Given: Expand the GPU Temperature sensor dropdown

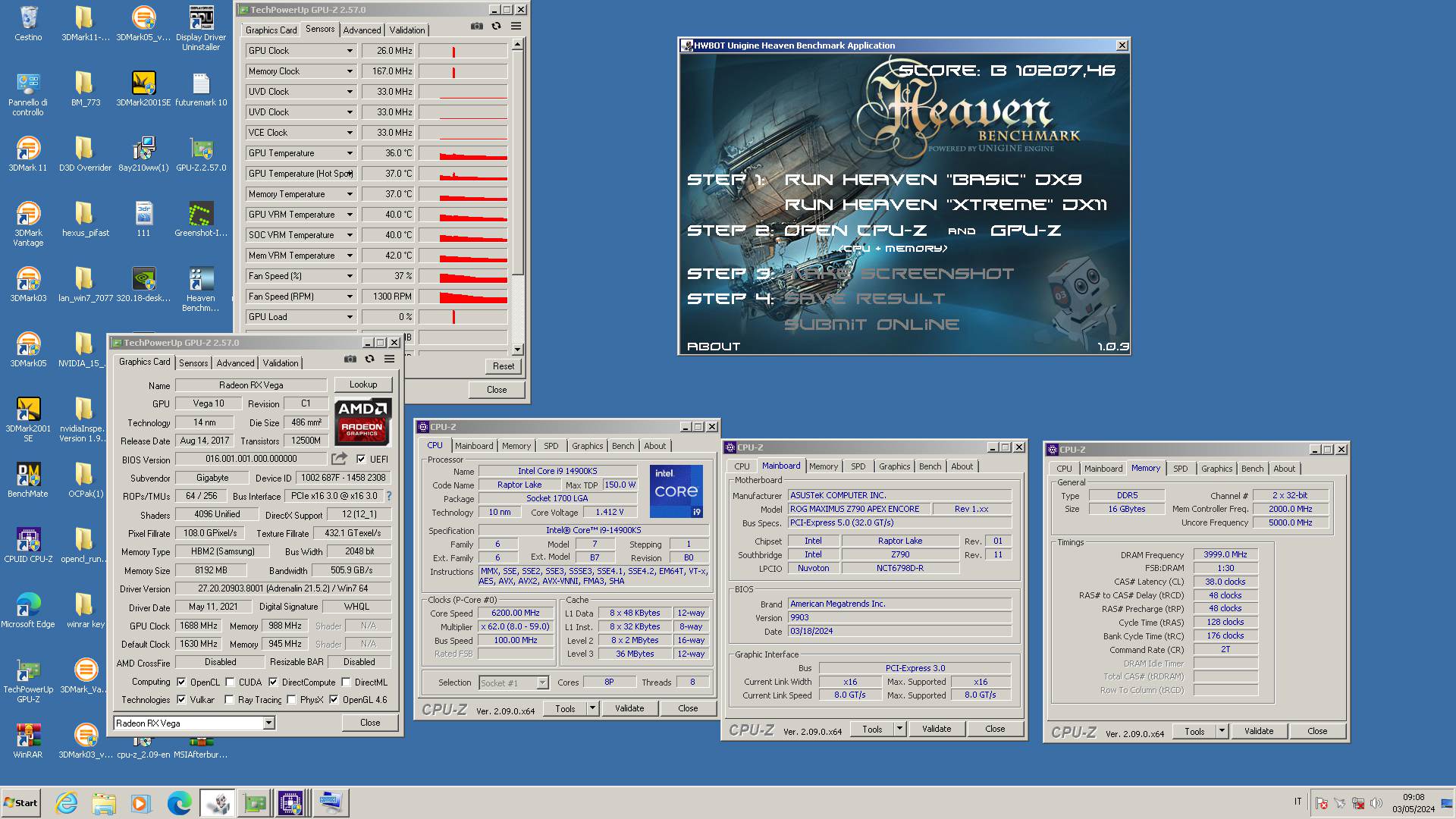Looking at the screenshot, I should (350, 153).
